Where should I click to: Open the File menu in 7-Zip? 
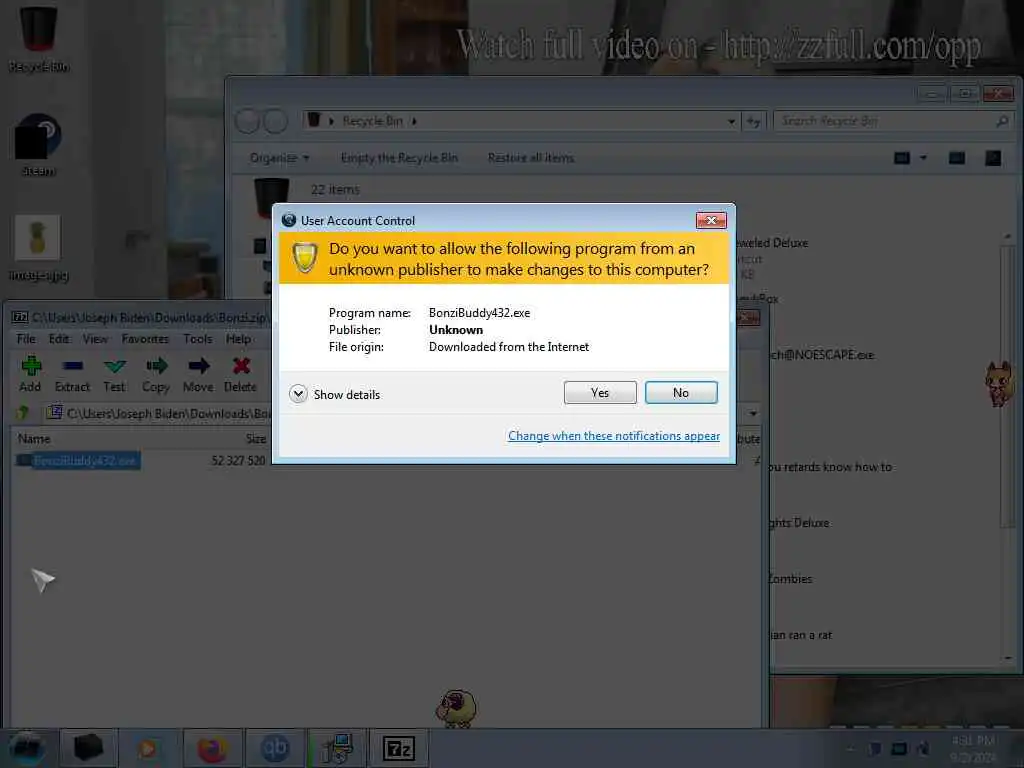[x=26, y=339]
